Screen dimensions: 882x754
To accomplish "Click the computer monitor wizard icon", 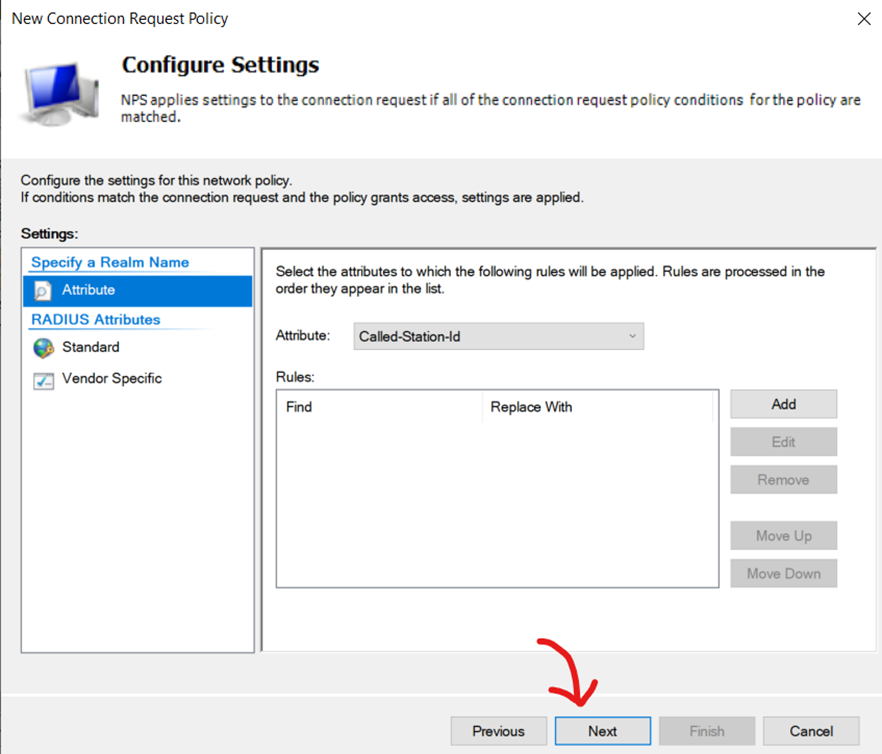I will [x=58, y=94].
